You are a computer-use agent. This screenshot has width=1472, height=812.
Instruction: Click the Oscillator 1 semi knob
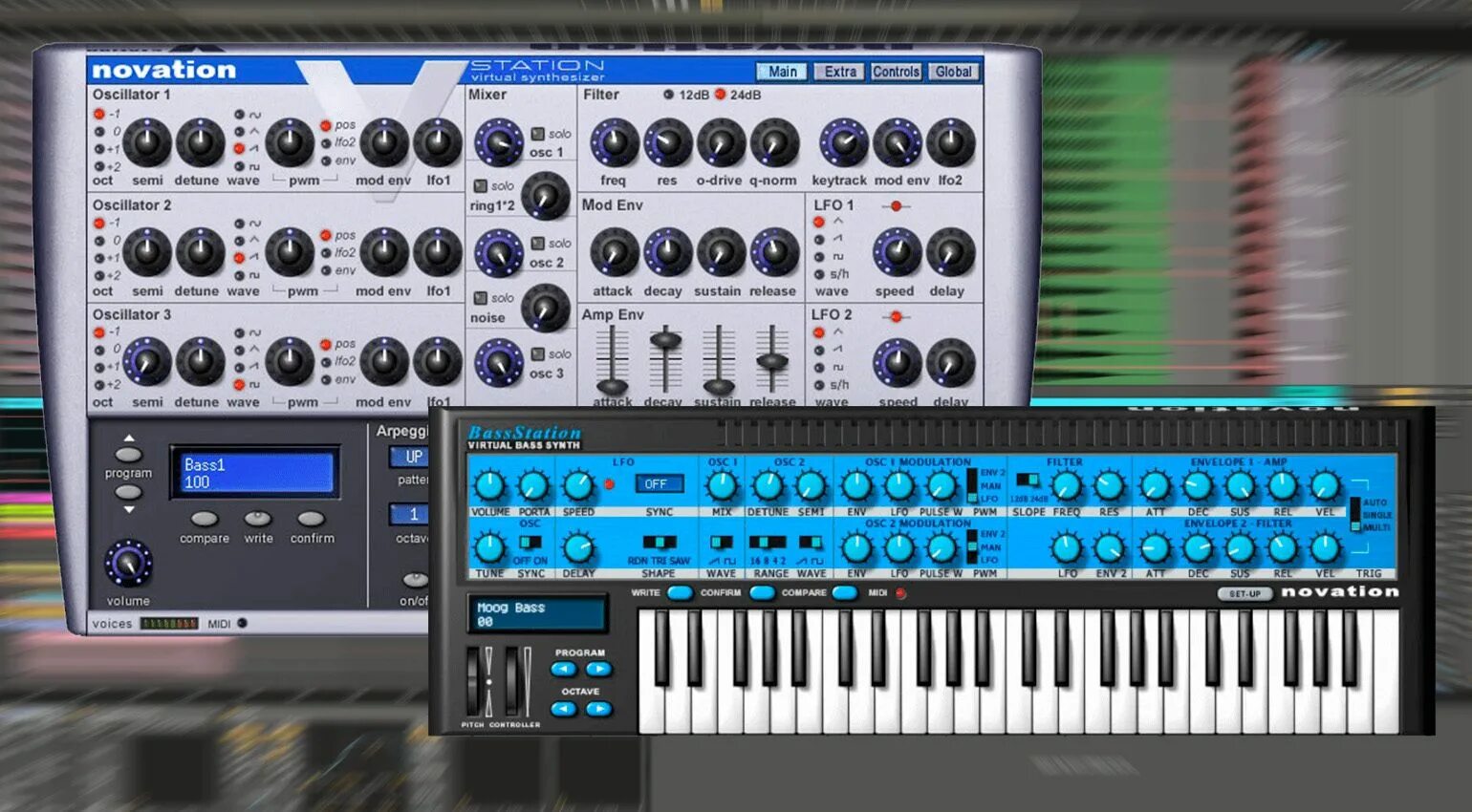click(146, 142)
